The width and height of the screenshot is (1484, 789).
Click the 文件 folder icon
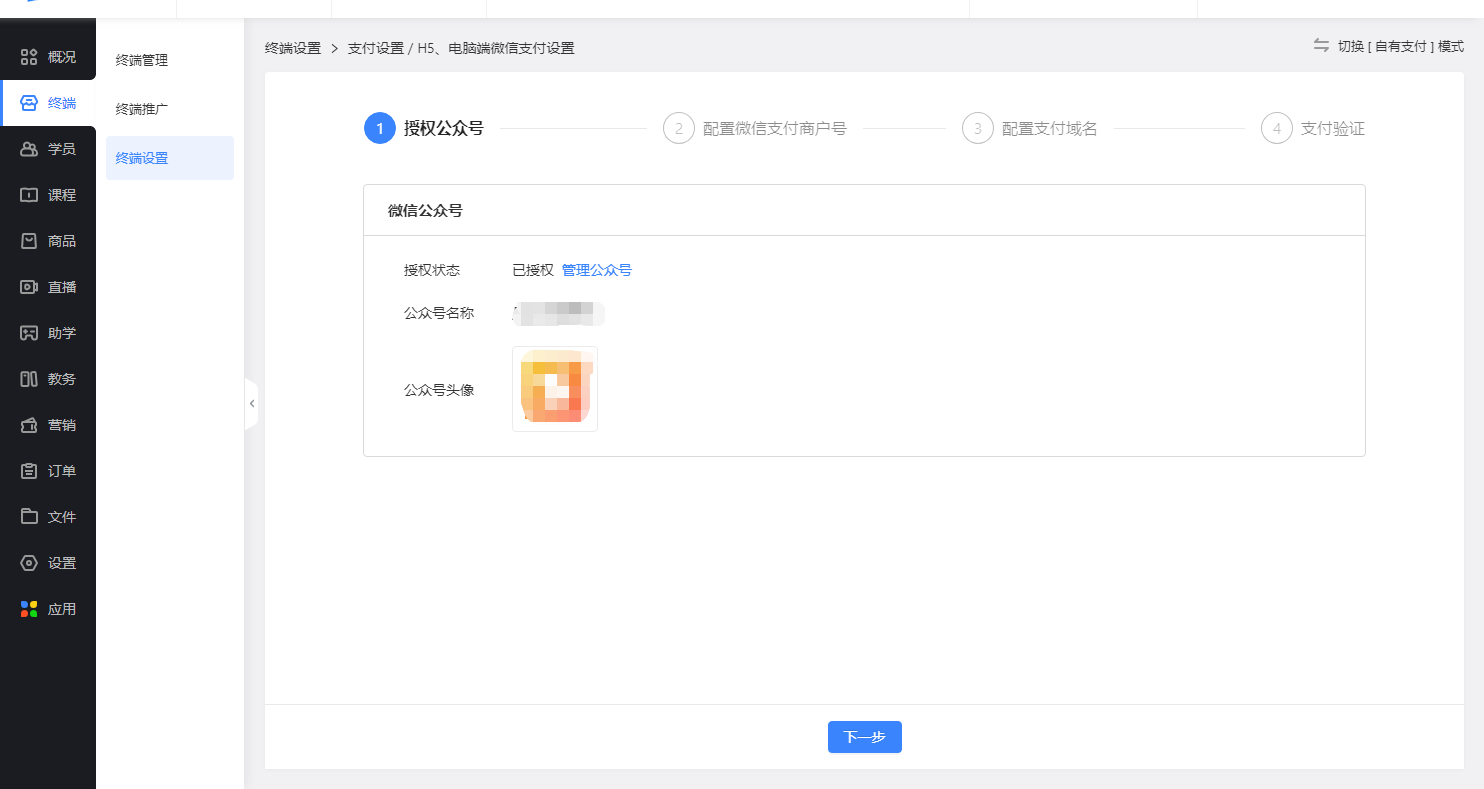(x=29, y=517)
